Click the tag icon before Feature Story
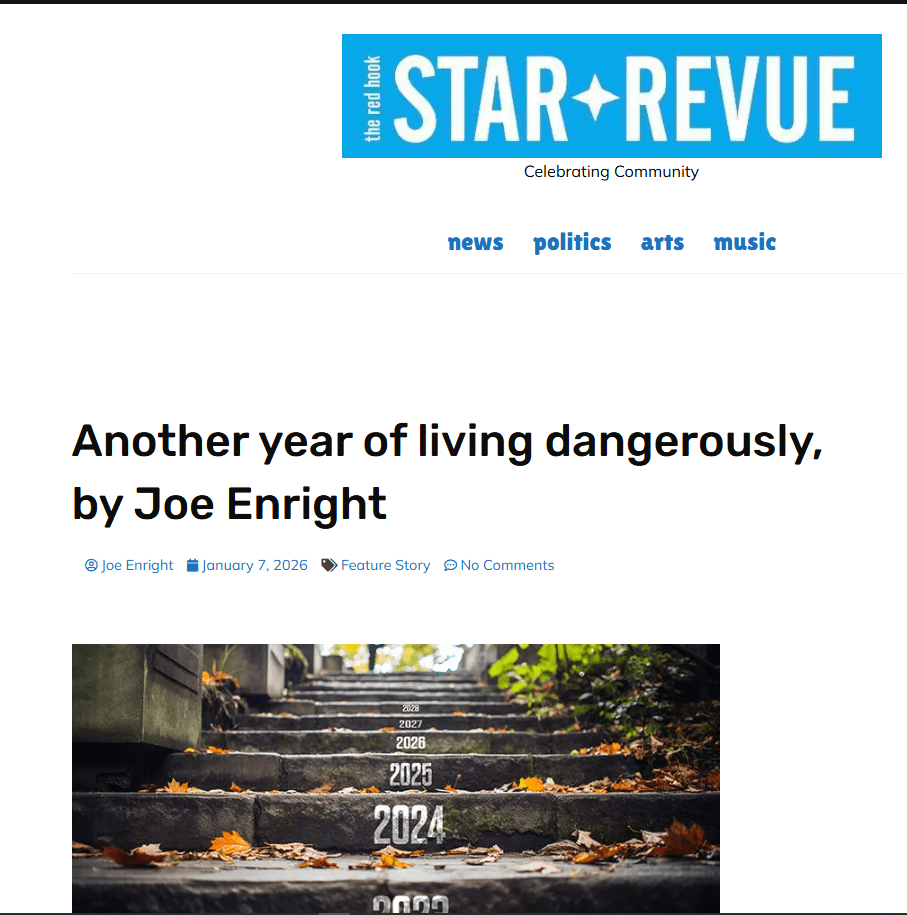907x915 pixels. coord(329,565)
